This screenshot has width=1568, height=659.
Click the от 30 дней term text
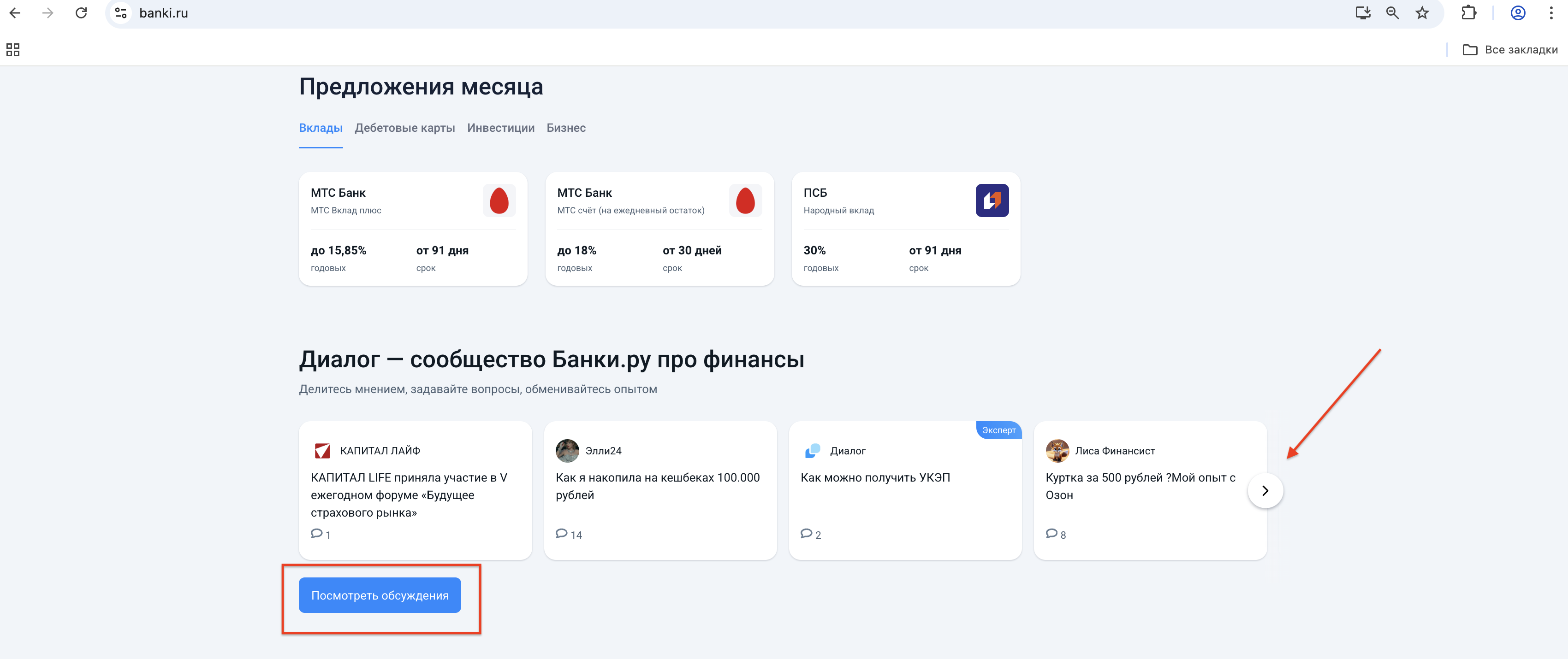coord(692,250)
